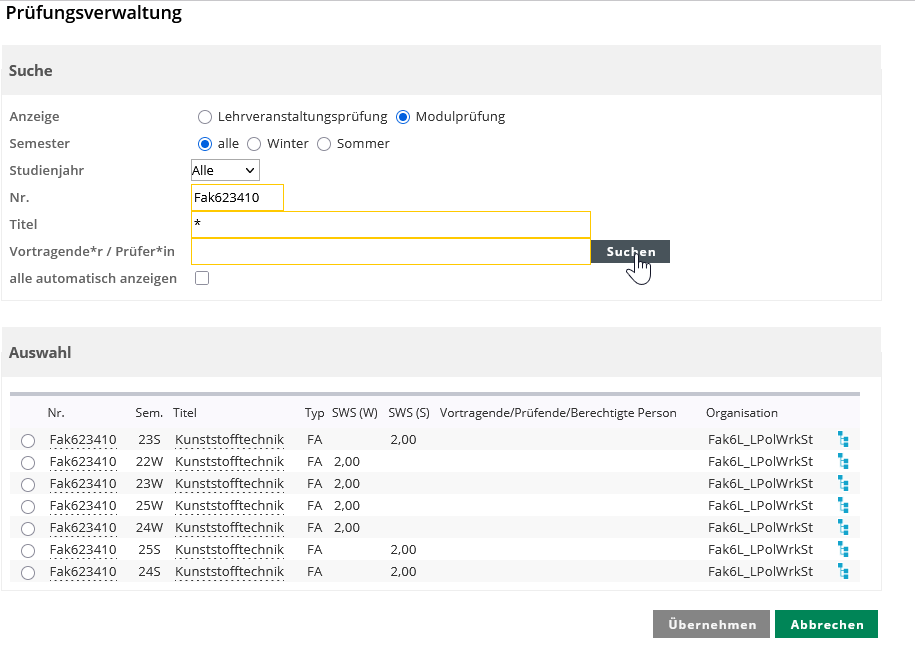Focus the Vortragende*r / Prüfer*in field
Viewport: 915px width, 662px height.
pos(390,251)
